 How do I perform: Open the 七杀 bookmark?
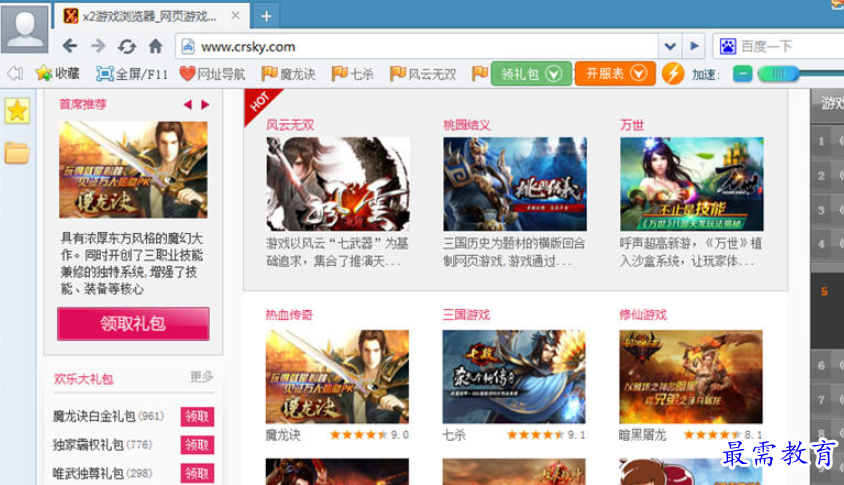pos(353,74)
